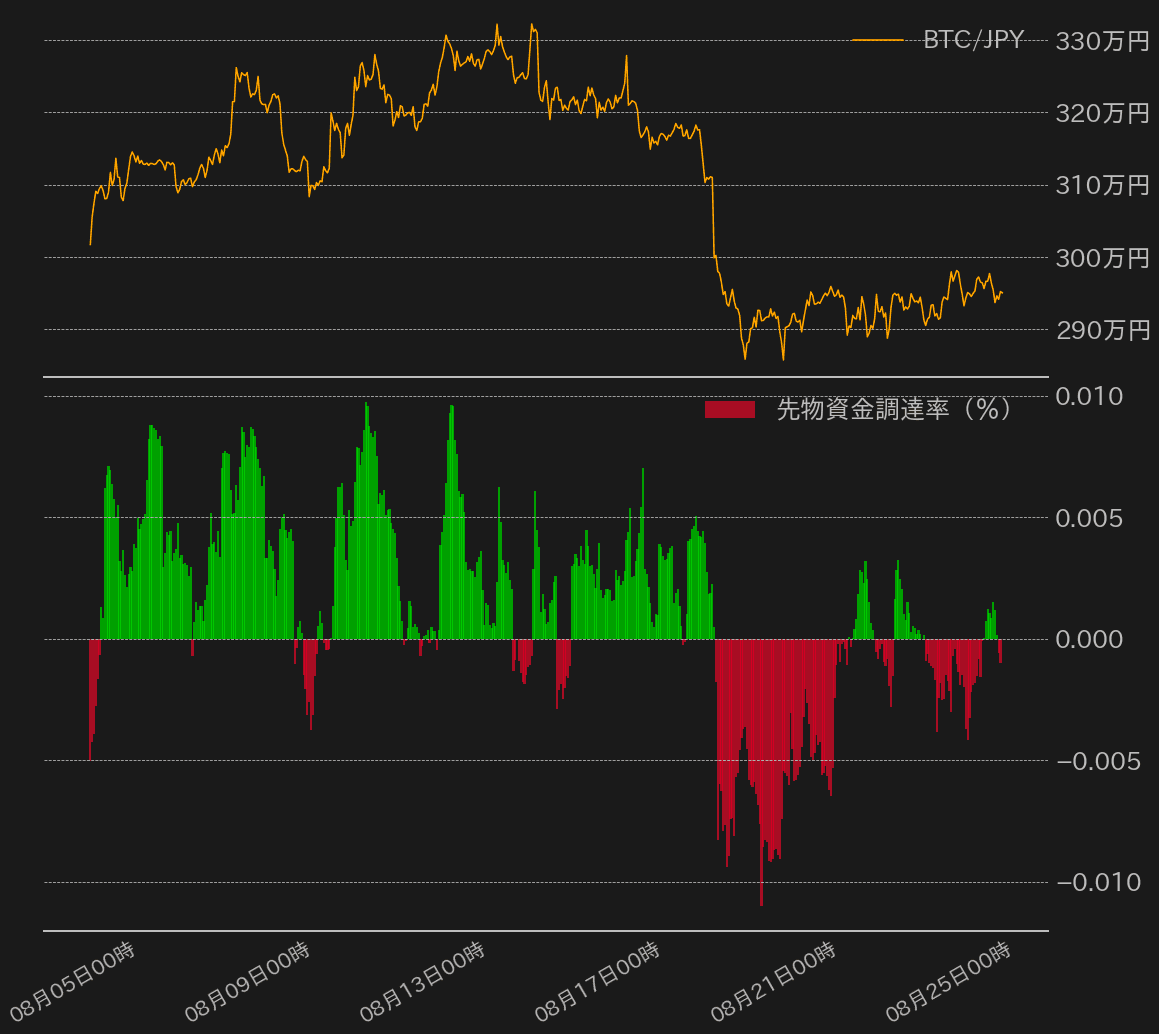
Task: Select the 290万円 price axis label
Action: [1103, 330]
